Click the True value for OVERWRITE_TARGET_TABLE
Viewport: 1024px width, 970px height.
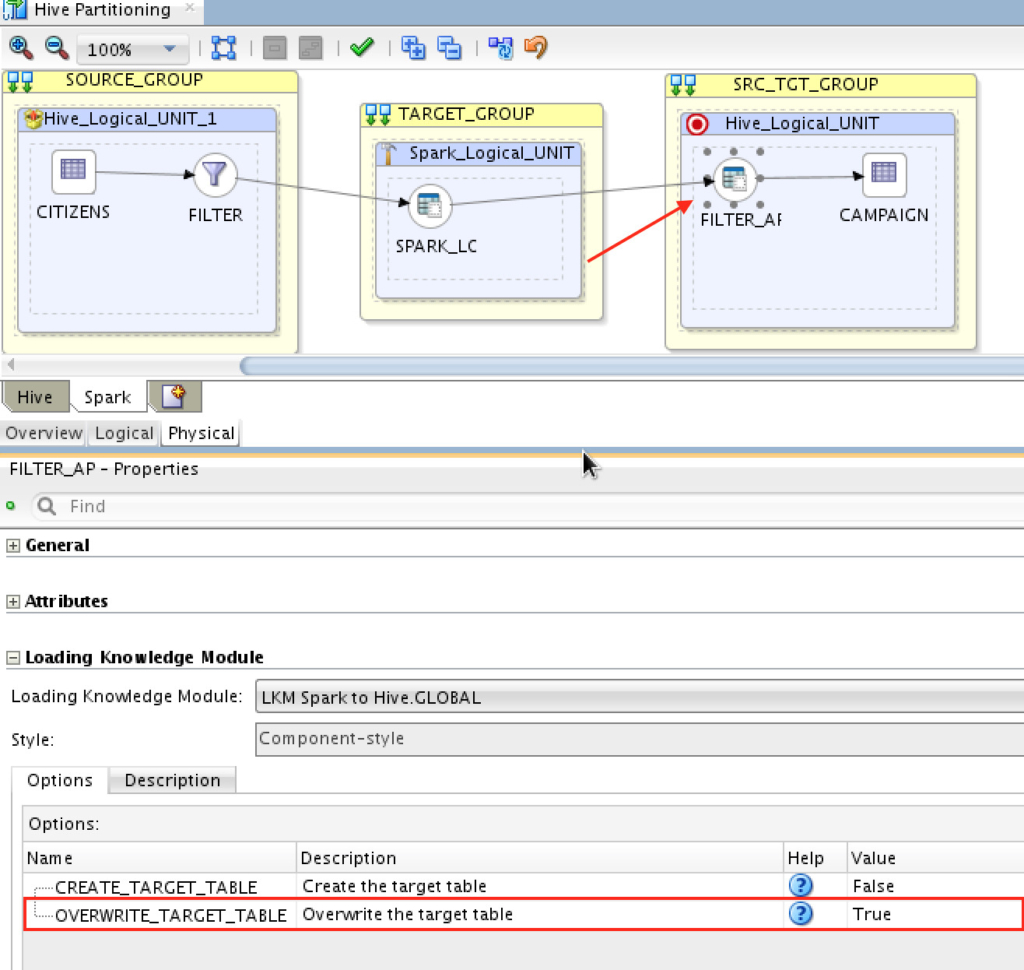pyautogui.click(x=872, y=914)
